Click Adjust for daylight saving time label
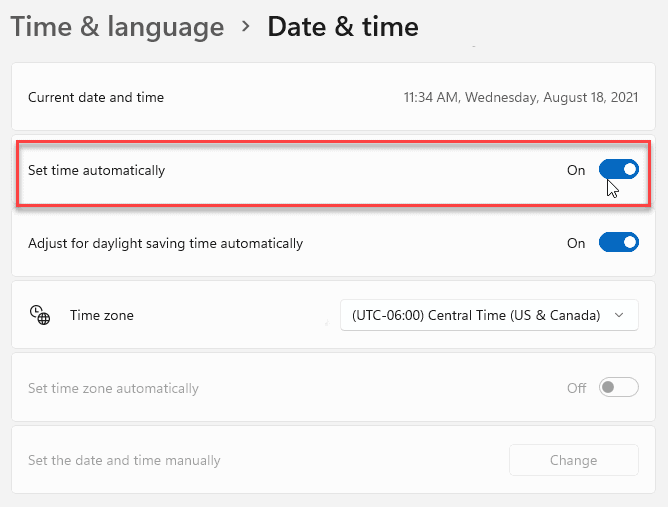This screenshot has width=668, height=507. point(165,243)
